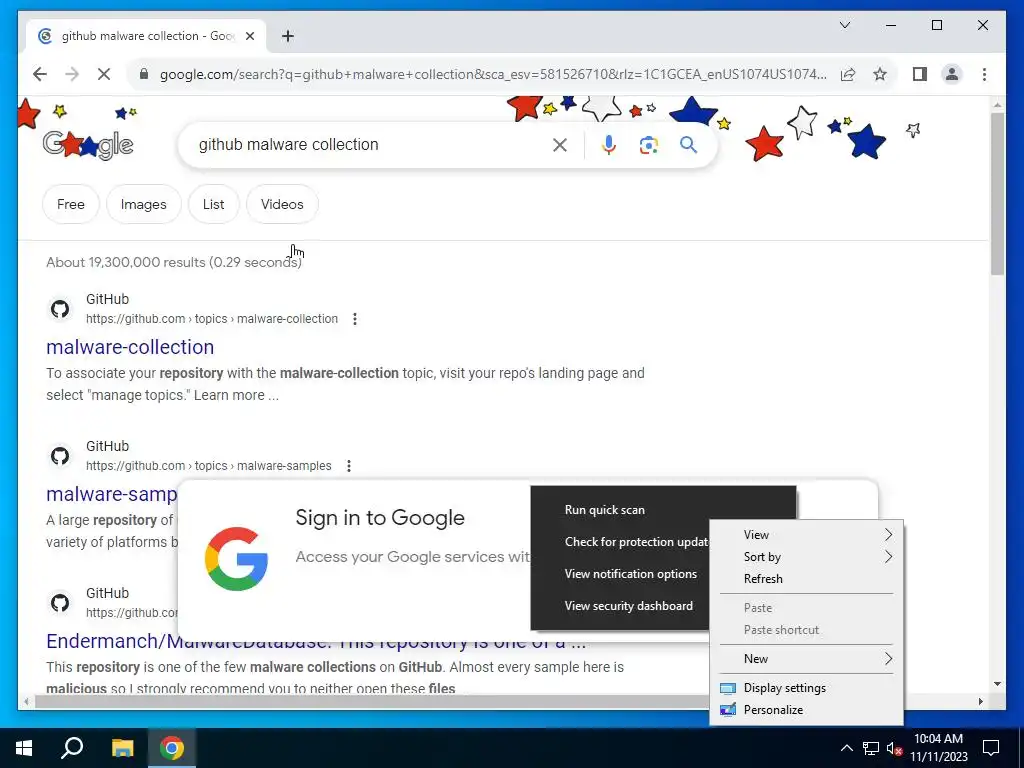Start voice search with microphone
The image size is (1024, 768).
tap(609, 145)
